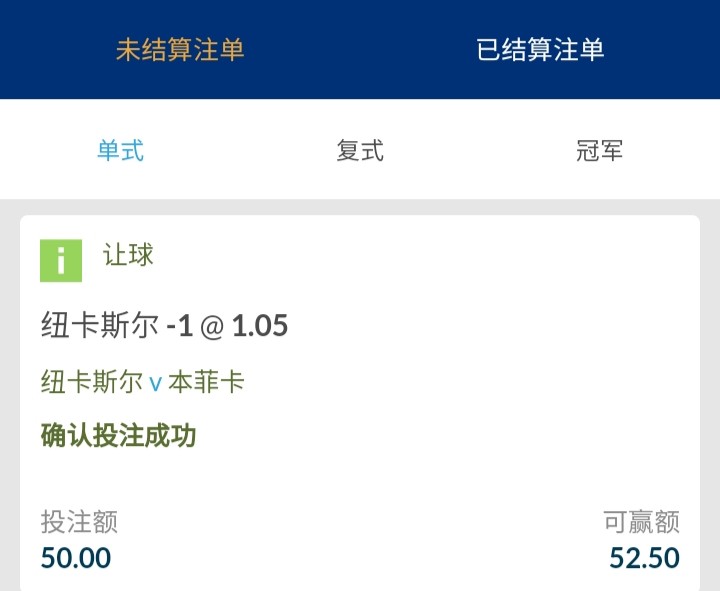The width and height of the screenshot is (720, 591).
Task: Select the 单式 bet type tab
Action: (120, 151)
